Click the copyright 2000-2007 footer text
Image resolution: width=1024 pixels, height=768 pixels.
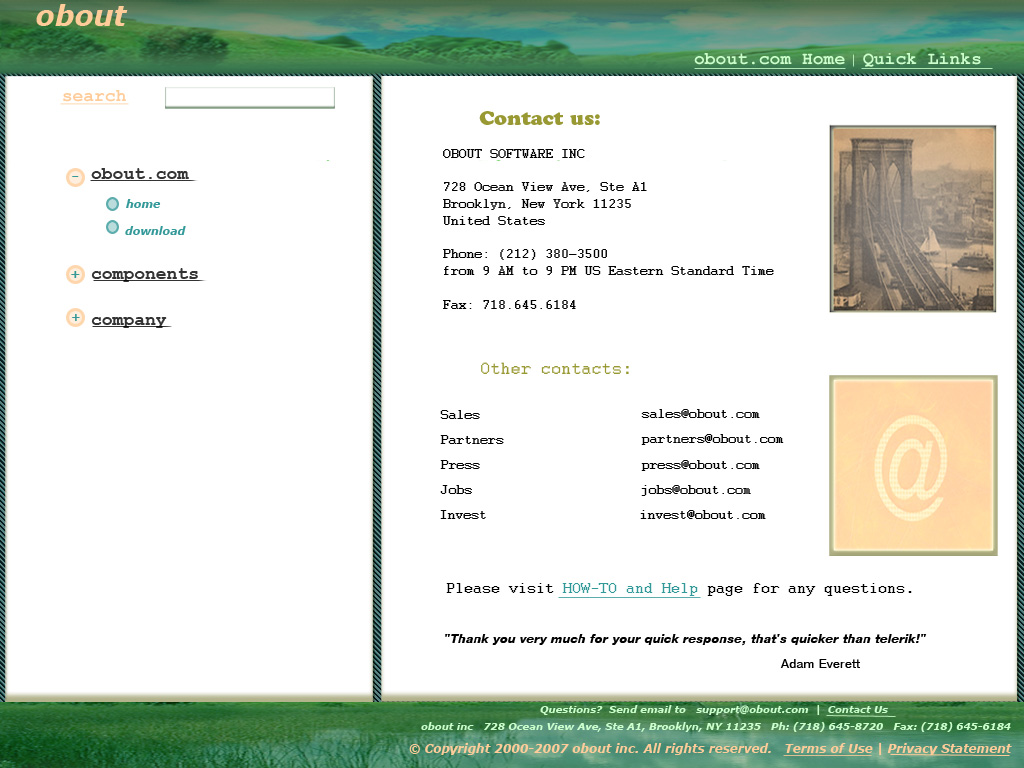pyautogui.click(x=590, y=748)
